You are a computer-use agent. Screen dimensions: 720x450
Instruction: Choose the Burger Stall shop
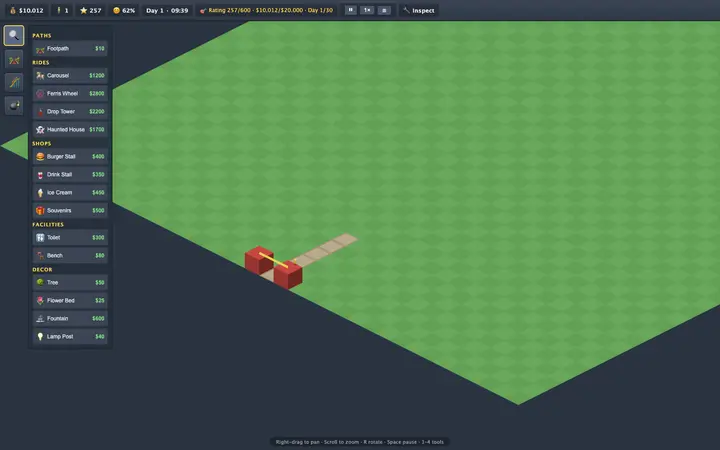pos(70,156)
